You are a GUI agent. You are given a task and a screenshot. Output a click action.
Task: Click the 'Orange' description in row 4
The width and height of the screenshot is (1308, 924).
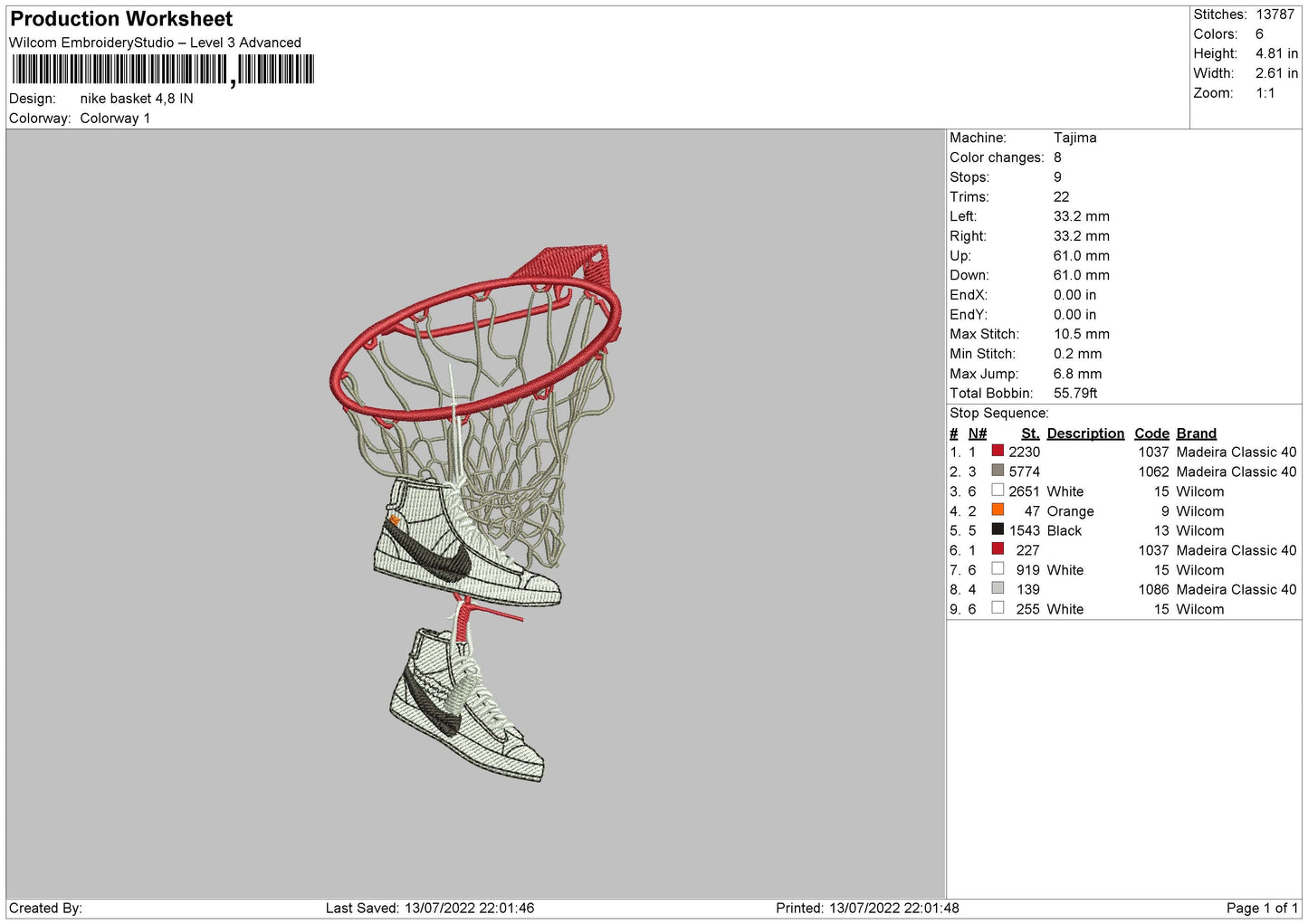[1070, 511]
